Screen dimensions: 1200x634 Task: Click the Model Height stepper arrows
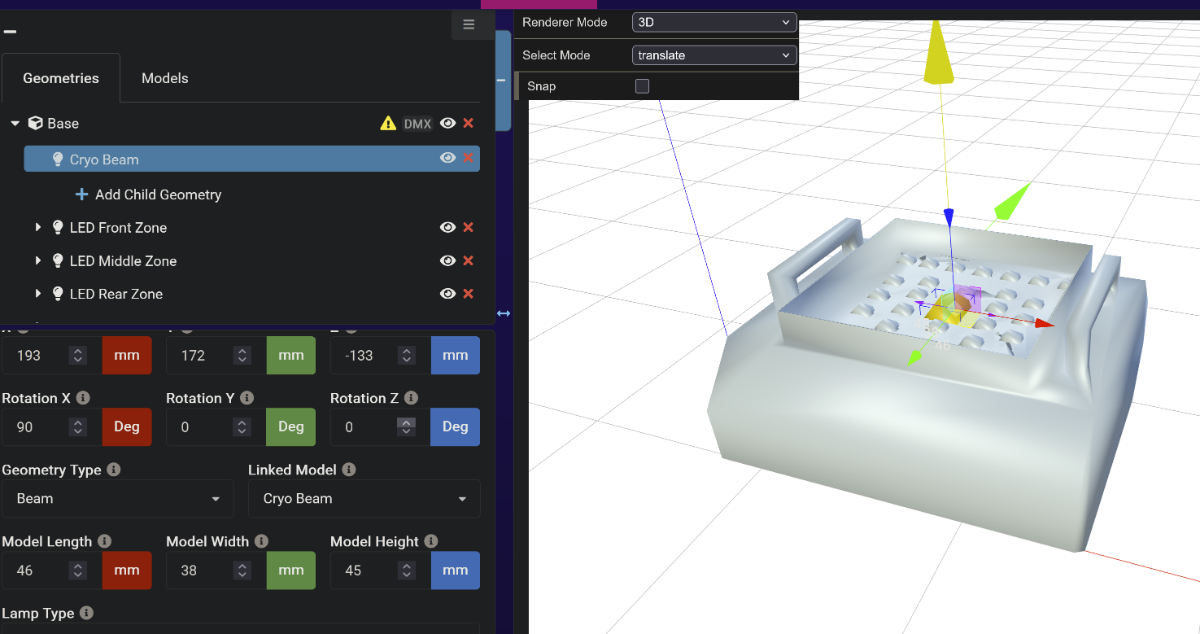point(405,570)
